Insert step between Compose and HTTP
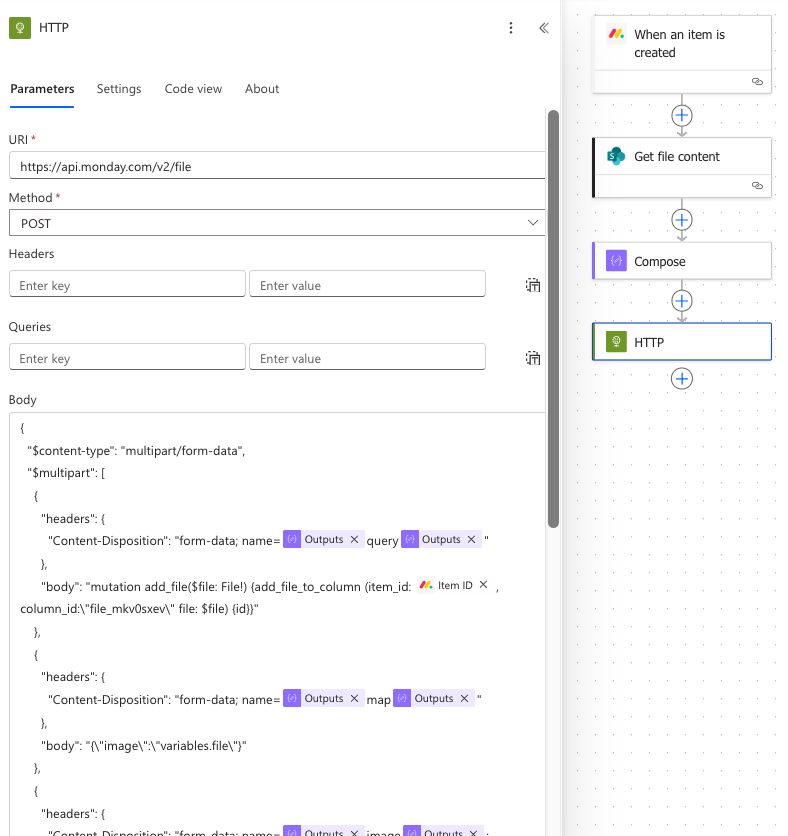Viewport: 788px width, 836px height. 682,300
